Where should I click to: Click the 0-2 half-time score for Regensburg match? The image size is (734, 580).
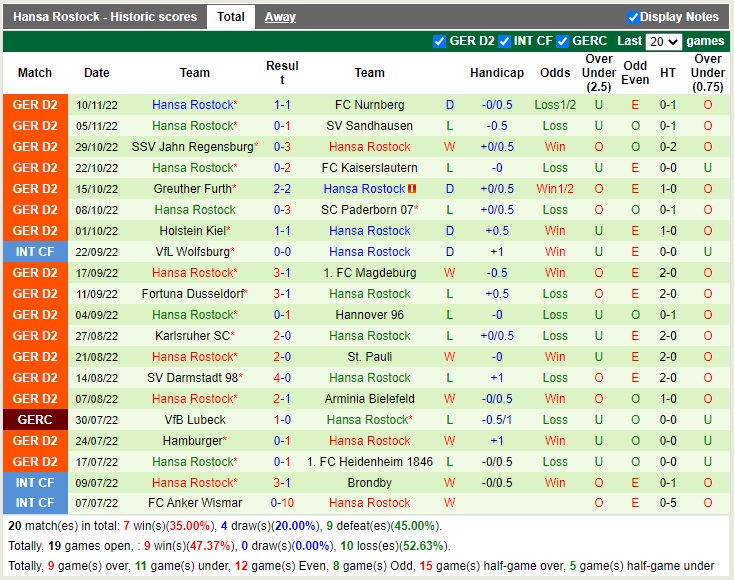click(668, 147)
